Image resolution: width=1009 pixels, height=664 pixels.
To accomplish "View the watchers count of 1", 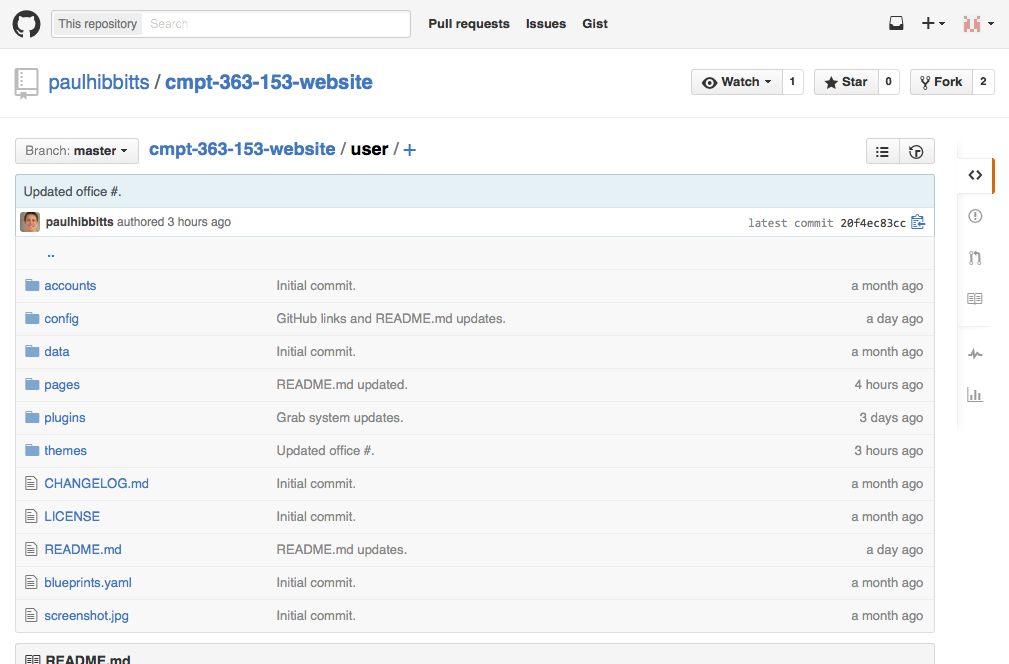I will pyautogui.click(x=792, y=82).
